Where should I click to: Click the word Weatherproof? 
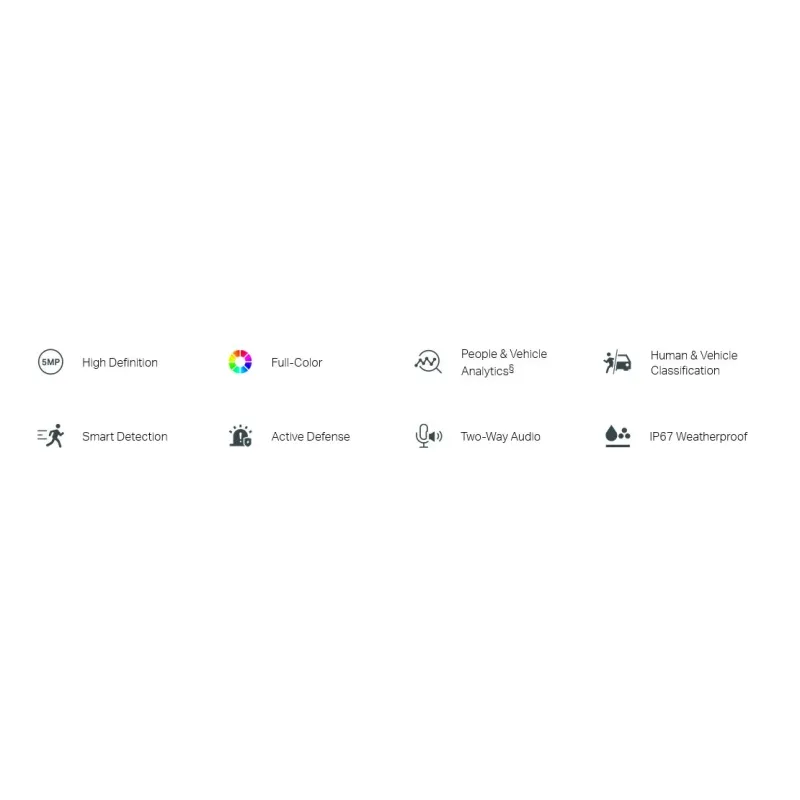(711, 437)
